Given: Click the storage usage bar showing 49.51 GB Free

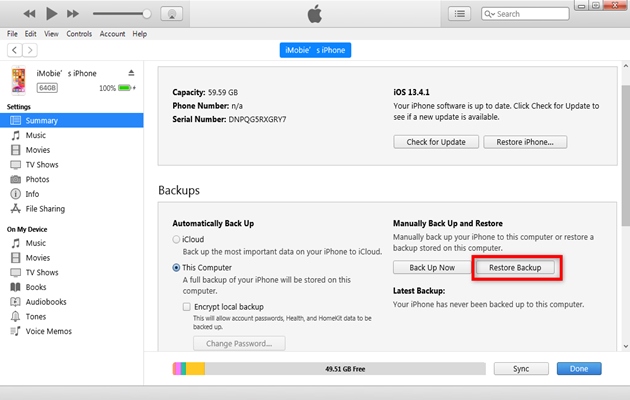Looking at the screenshot, I should point(329,369).
